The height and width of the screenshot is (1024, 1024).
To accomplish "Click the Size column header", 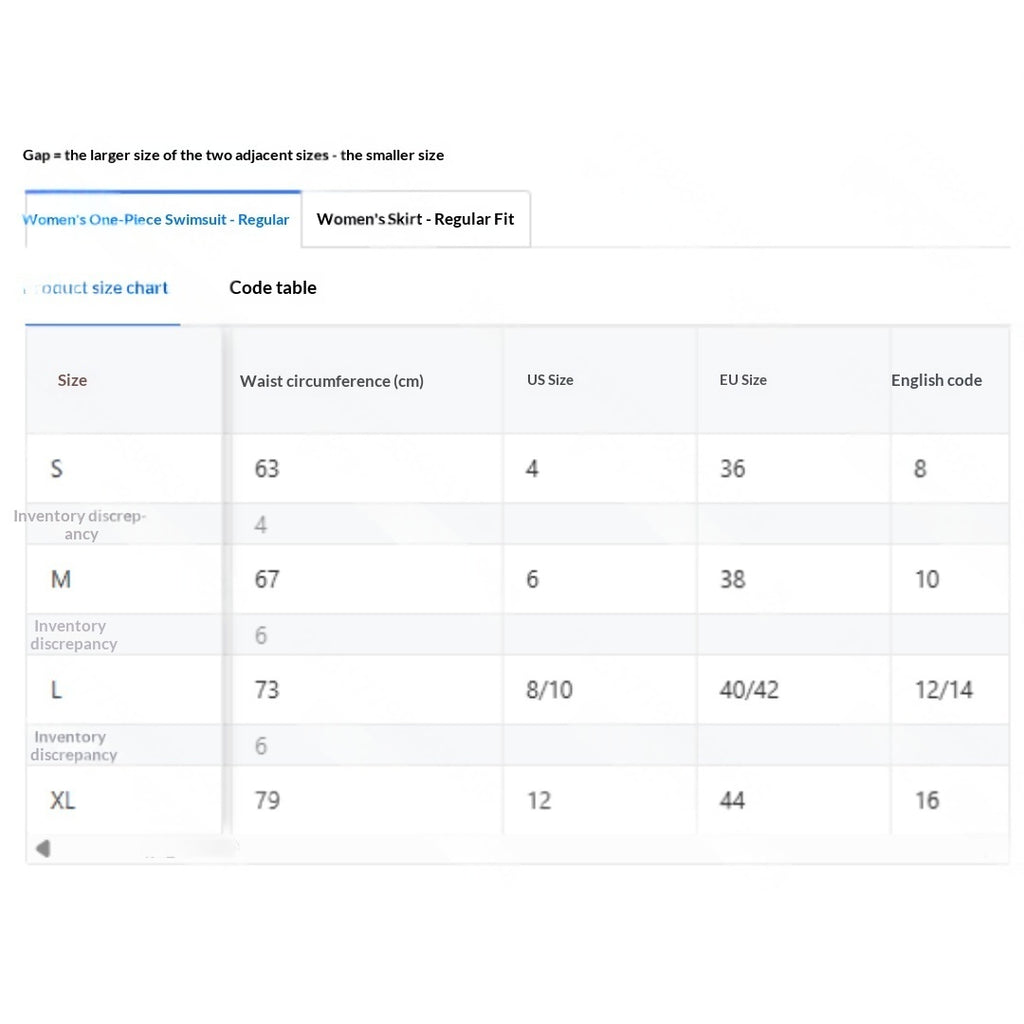I will tap(72, 380).
